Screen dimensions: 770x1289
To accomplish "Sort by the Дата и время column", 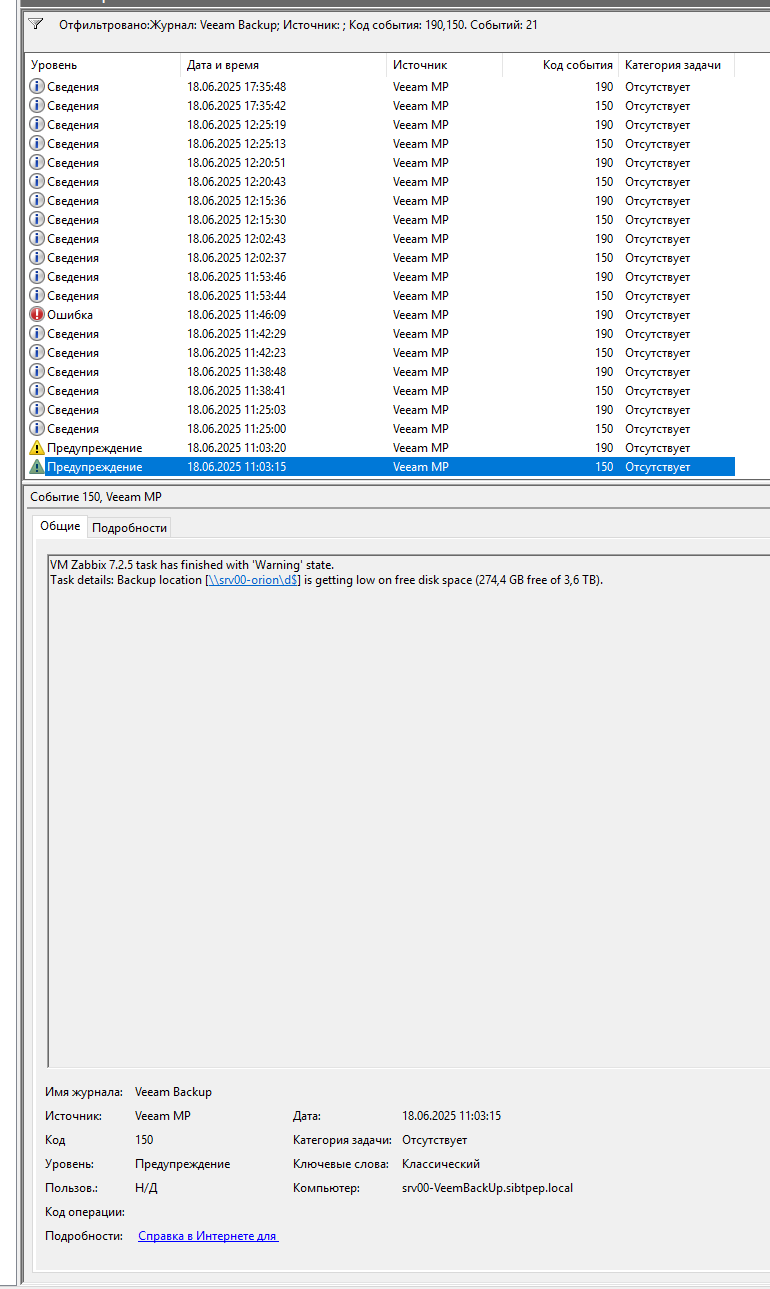I will point(283,65).
